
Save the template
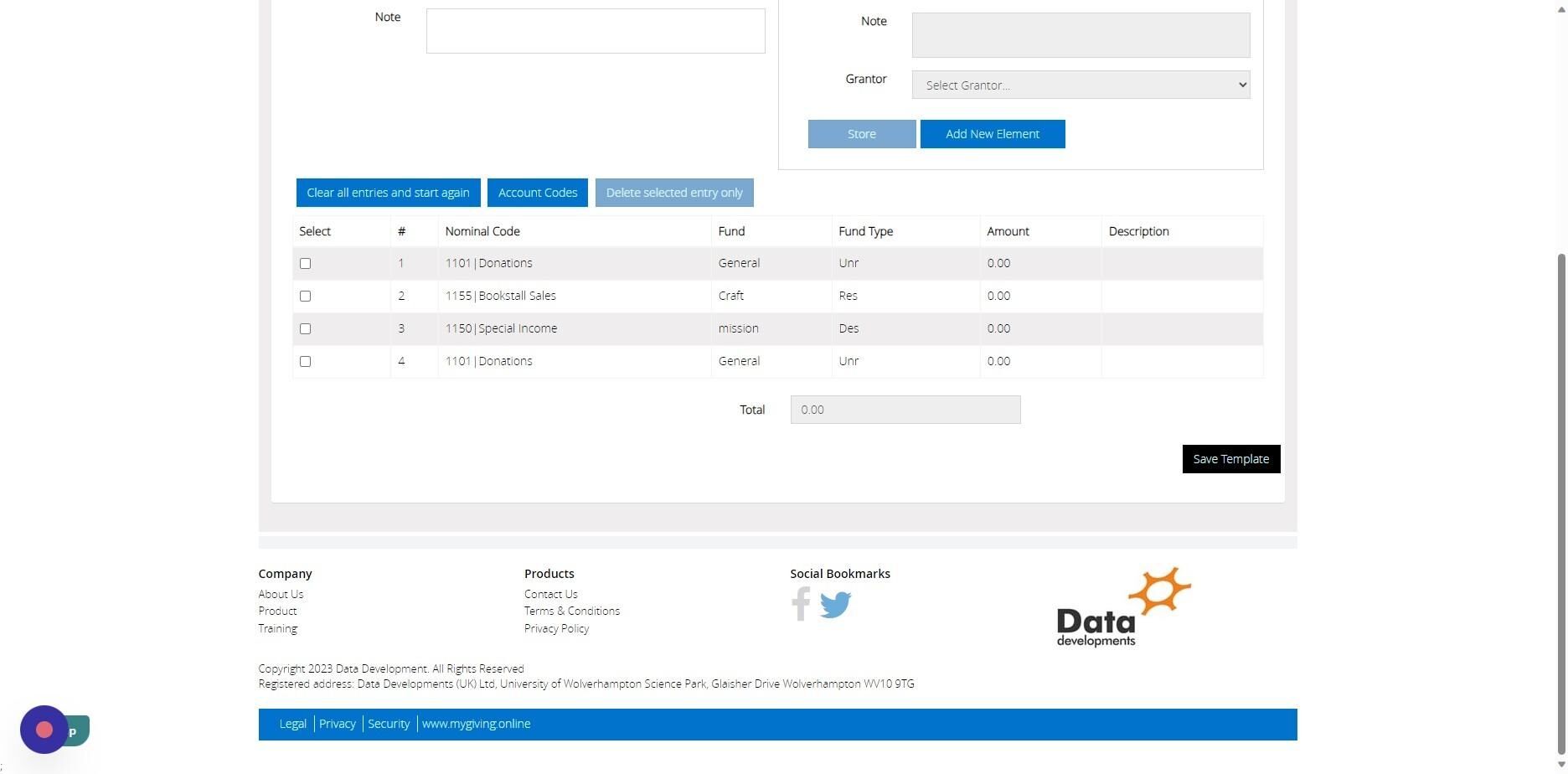[x=1231, y=459]
